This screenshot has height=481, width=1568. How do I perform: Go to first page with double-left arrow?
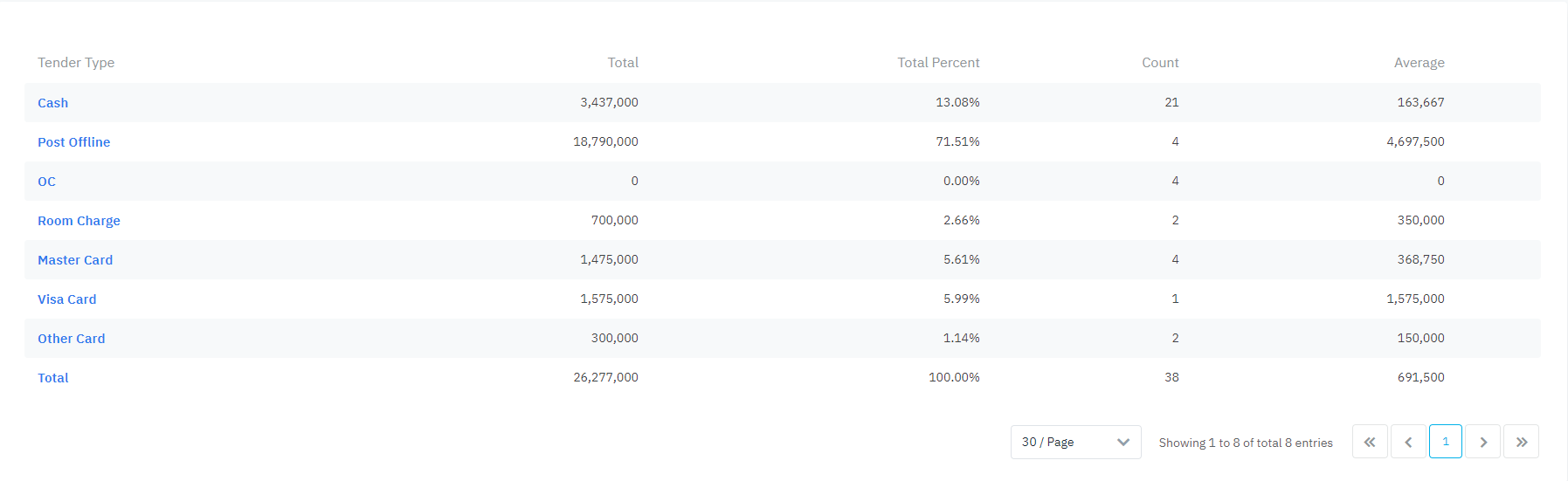1370,442
